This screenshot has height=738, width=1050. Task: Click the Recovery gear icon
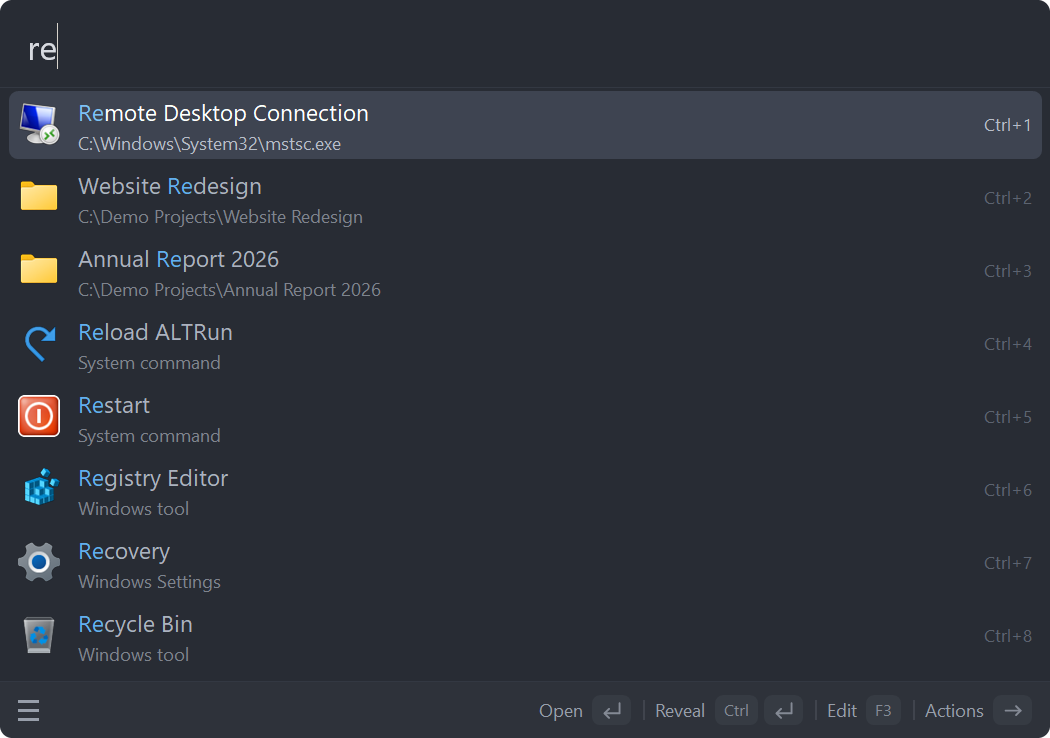39,562
